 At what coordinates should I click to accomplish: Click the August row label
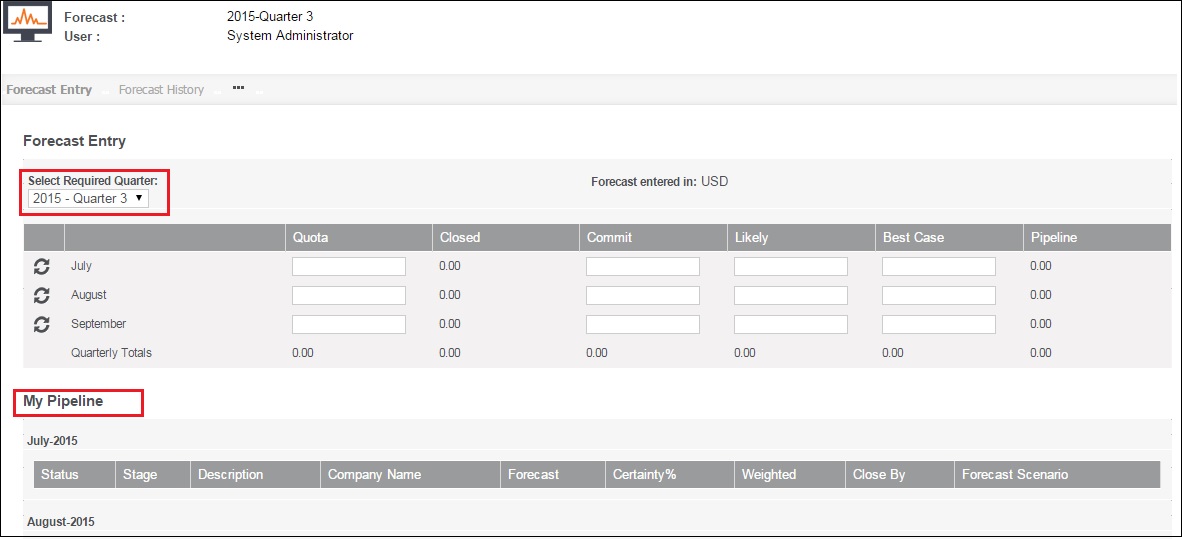tap(89, 295)
